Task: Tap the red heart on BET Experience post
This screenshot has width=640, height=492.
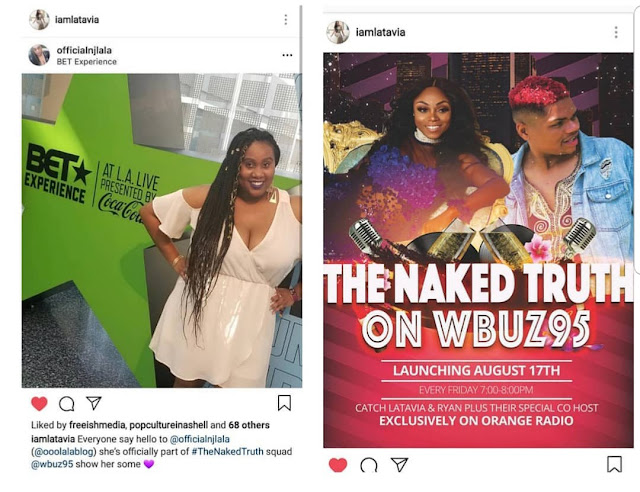Action: click(39, 403)
